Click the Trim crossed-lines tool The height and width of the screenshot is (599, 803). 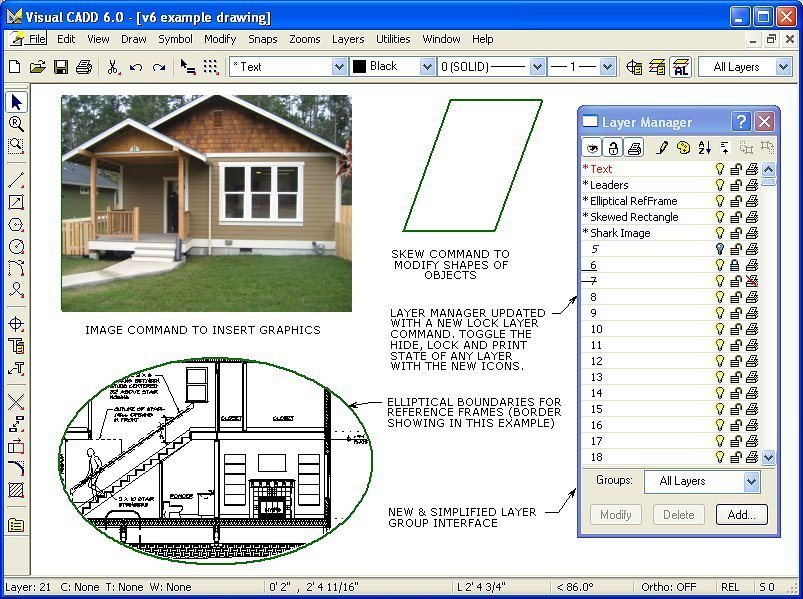[16, 402]
